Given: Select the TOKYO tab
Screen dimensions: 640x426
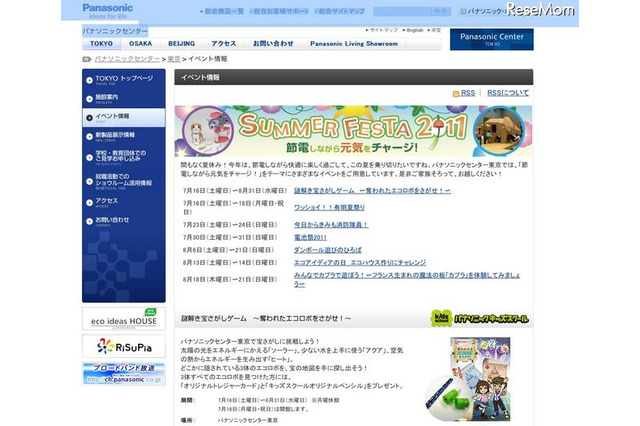Looking at the screenshot, I should [x=101, y=44].
